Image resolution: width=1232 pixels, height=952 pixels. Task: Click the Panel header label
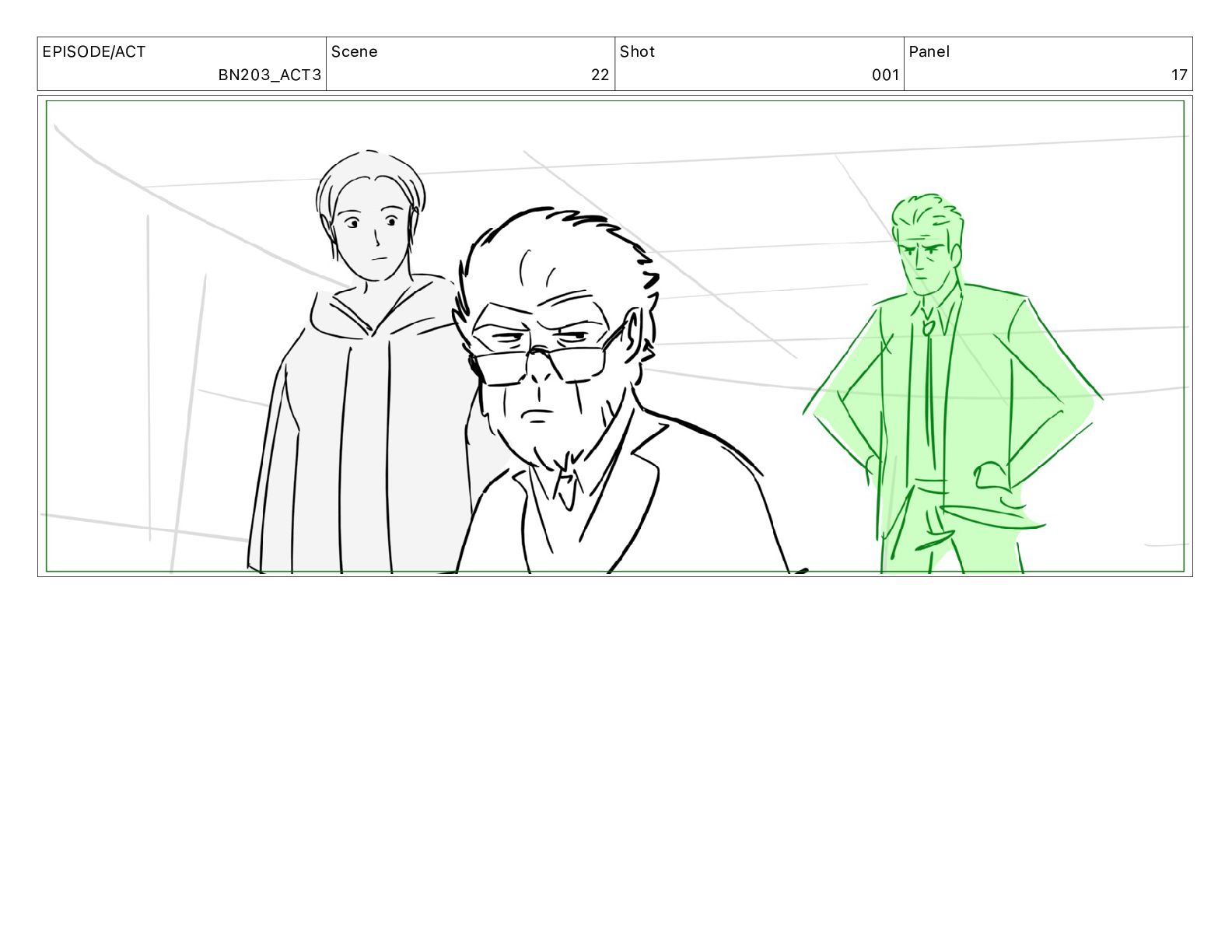coord(929,52)
